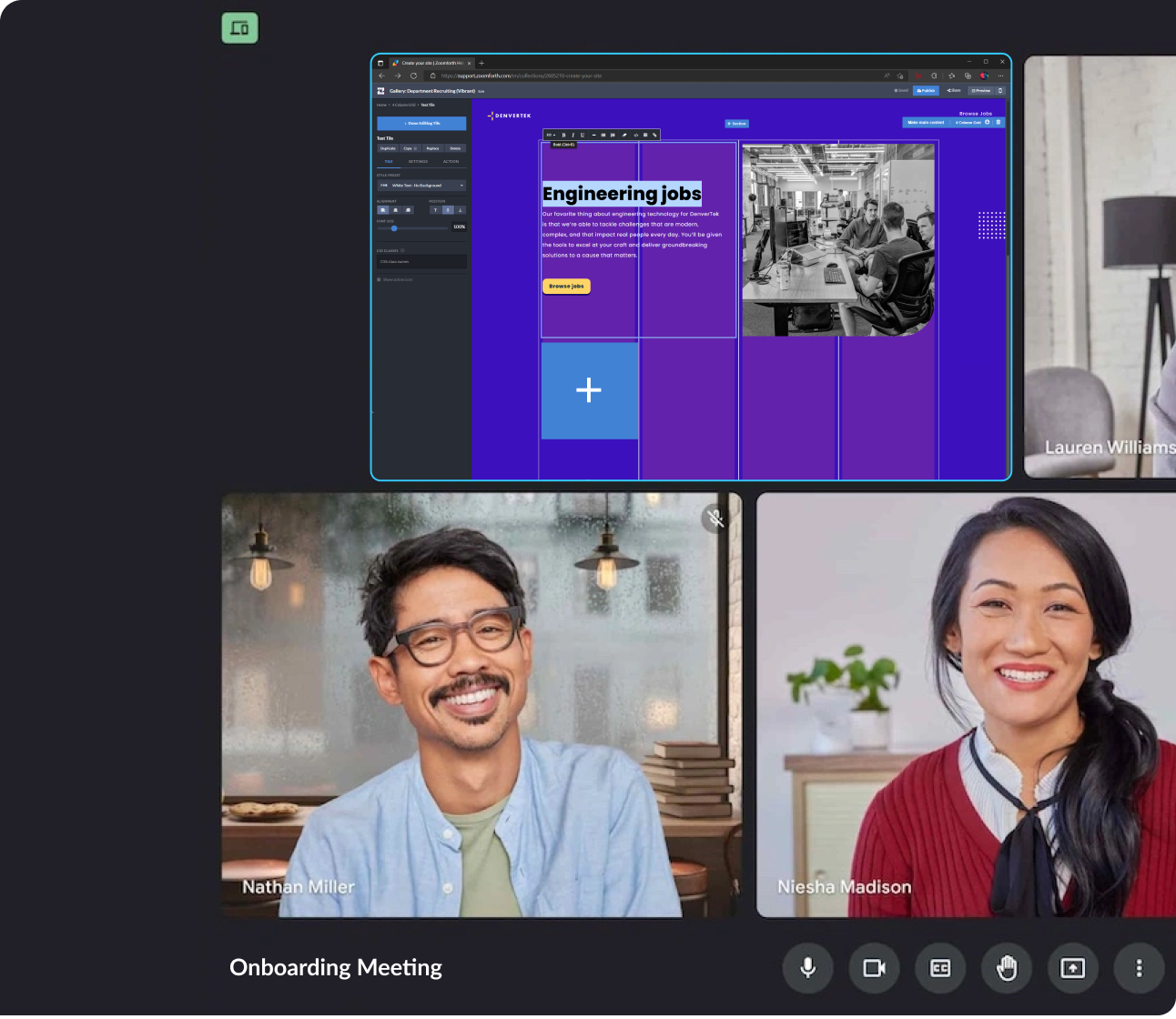1176x1019 pixels.
Task: Switch to the Settings tab
Action: [418, 162]
